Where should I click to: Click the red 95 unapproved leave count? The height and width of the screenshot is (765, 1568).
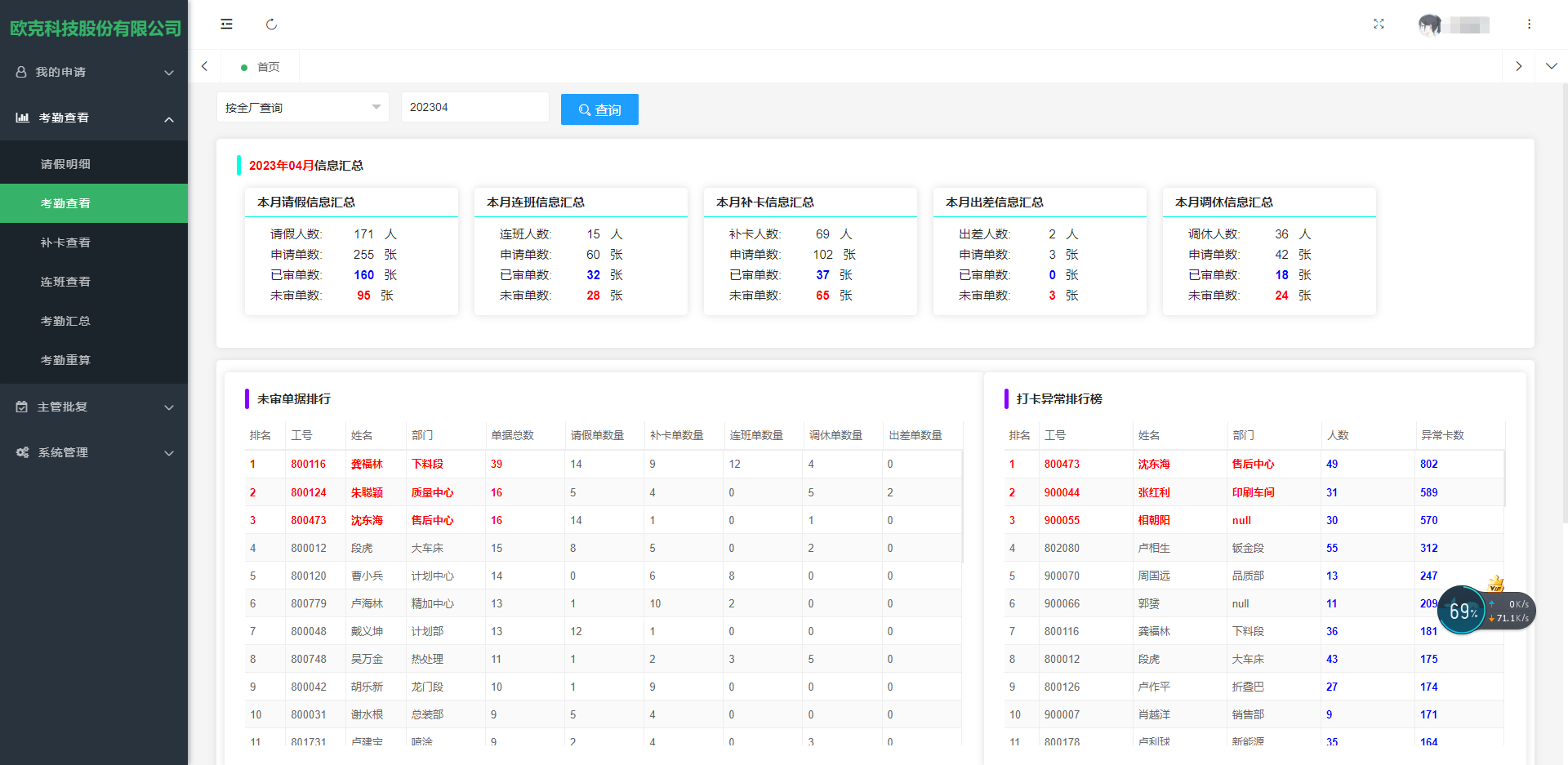click(x=364, y=296)
